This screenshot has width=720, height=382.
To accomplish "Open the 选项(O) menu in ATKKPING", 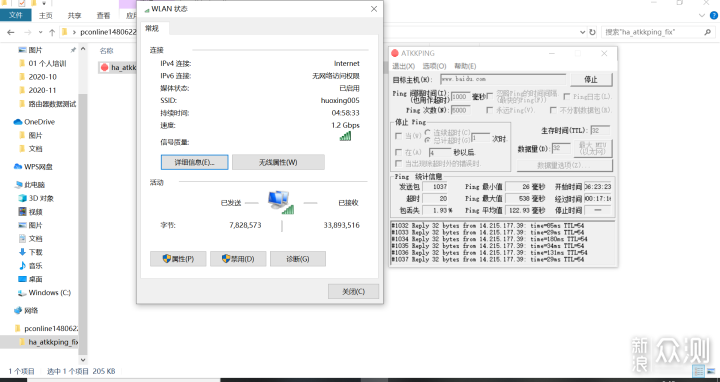I will point(434,66).
